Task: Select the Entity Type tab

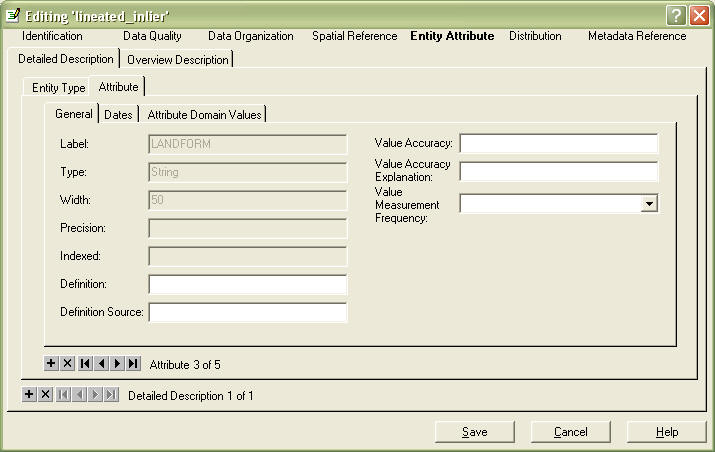Action: [x=58, y=88]
